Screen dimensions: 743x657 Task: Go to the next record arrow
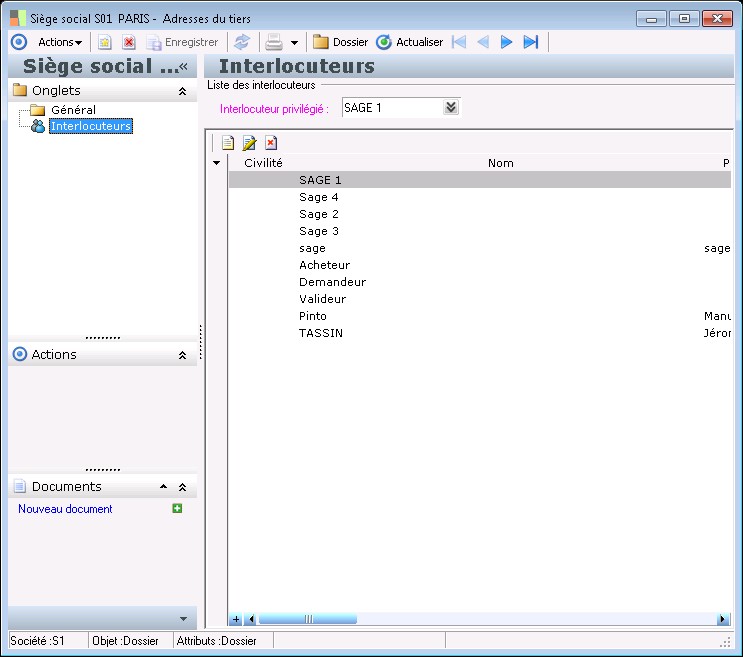[x=507, y=42]
